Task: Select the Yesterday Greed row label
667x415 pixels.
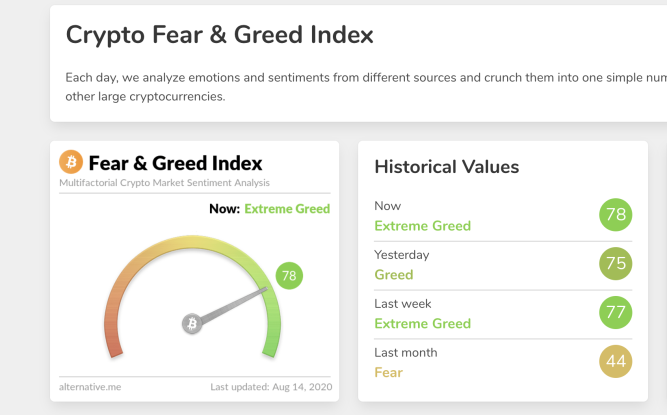Action: 394,275
